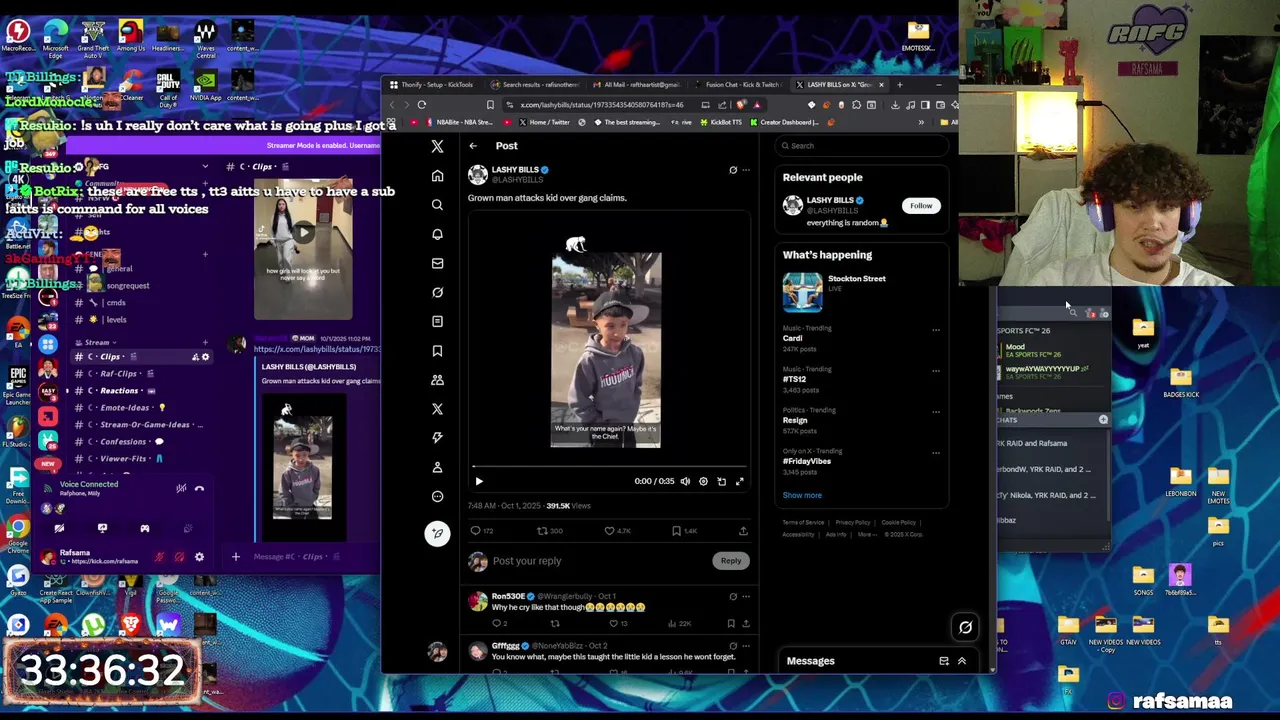Switch to the All Mail Gmail tab
The width and height of the screenshot is (1280, 720).
tap(636, 85)
